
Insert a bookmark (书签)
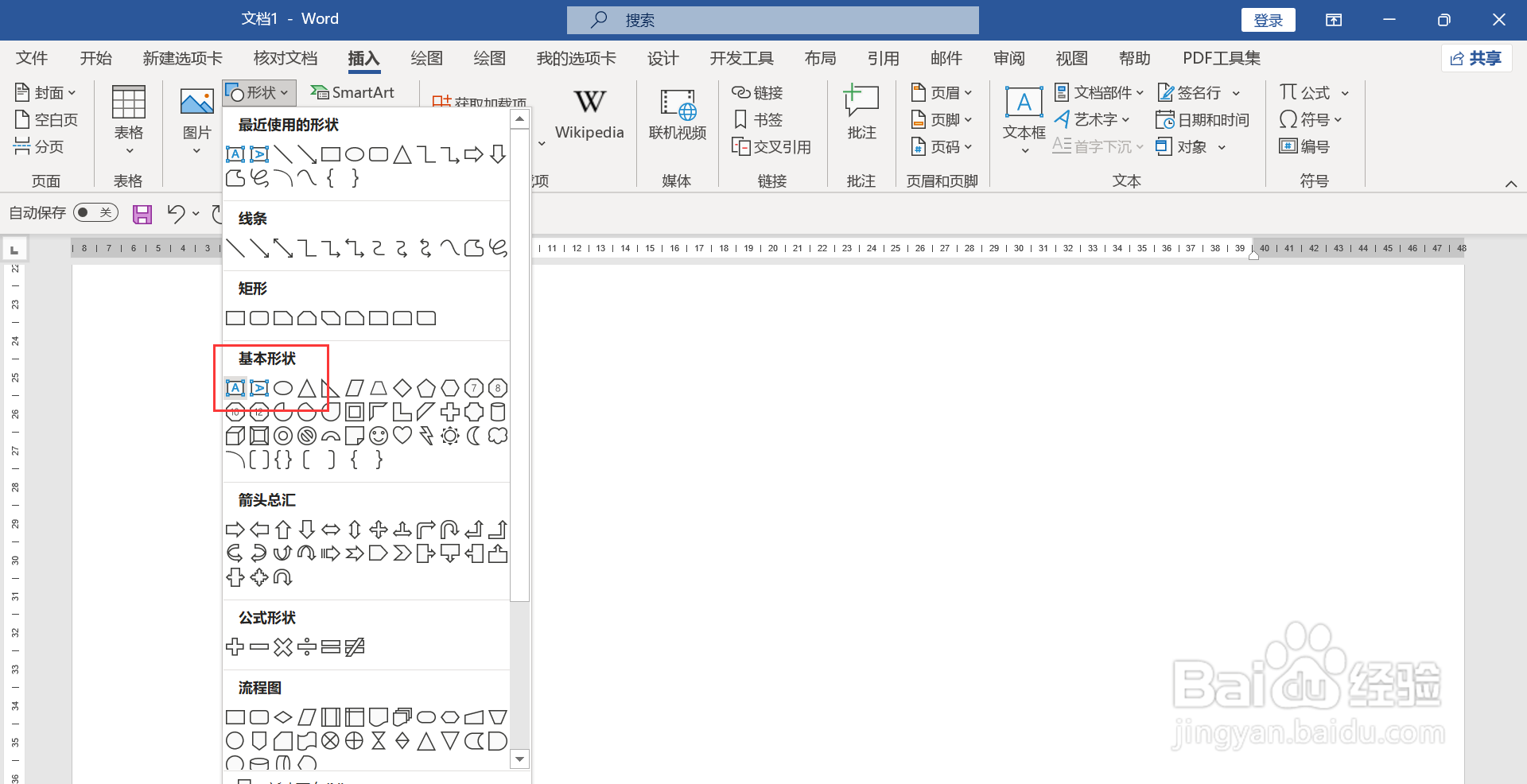pos(758,119)
